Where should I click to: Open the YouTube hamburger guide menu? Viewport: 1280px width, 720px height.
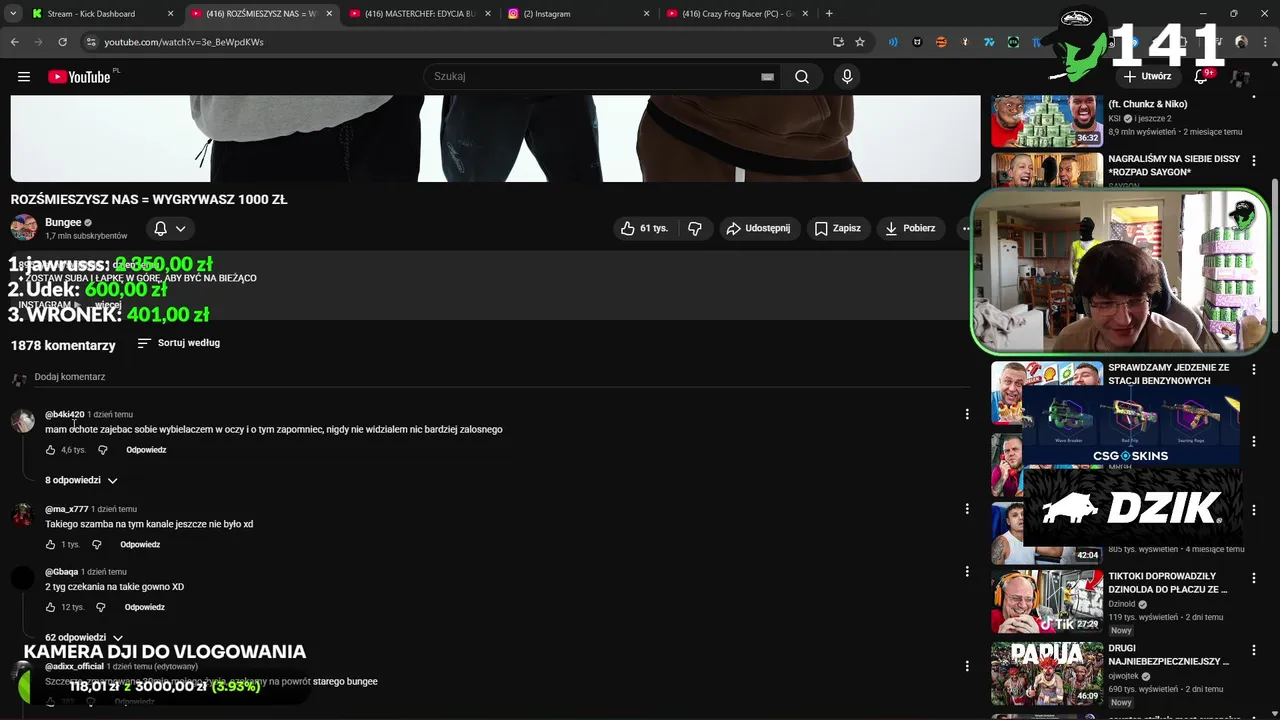[x=24, y=77]
